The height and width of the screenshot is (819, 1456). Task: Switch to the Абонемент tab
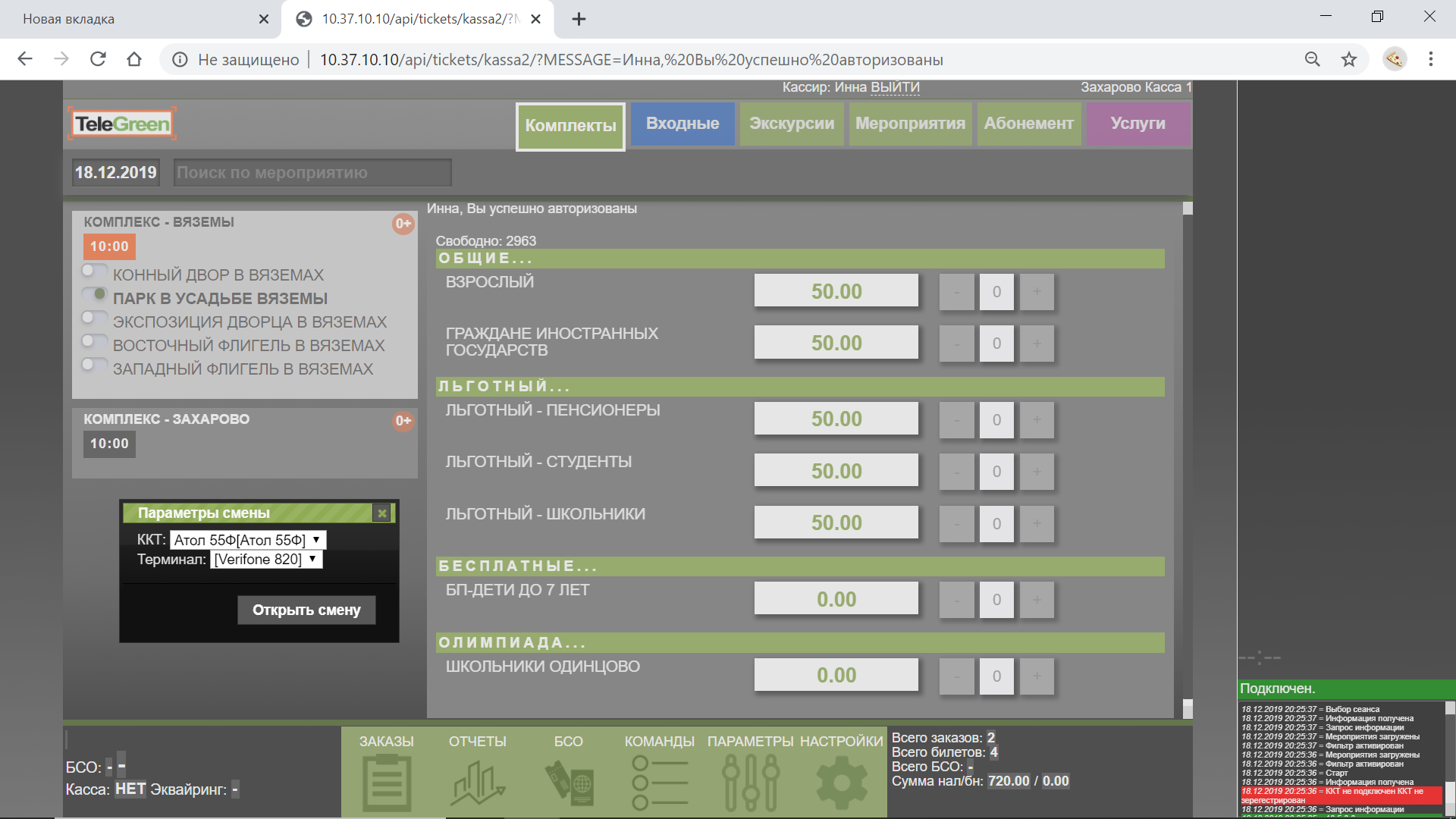[1028, 124]
